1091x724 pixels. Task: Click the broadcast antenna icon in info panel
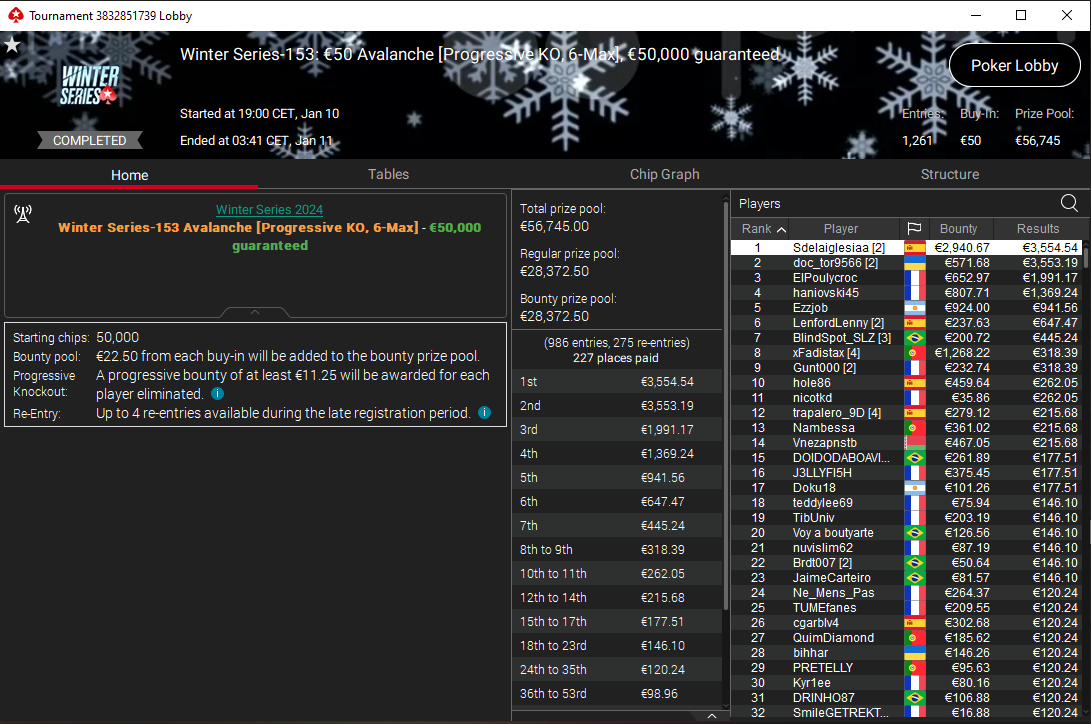point(23,214)
